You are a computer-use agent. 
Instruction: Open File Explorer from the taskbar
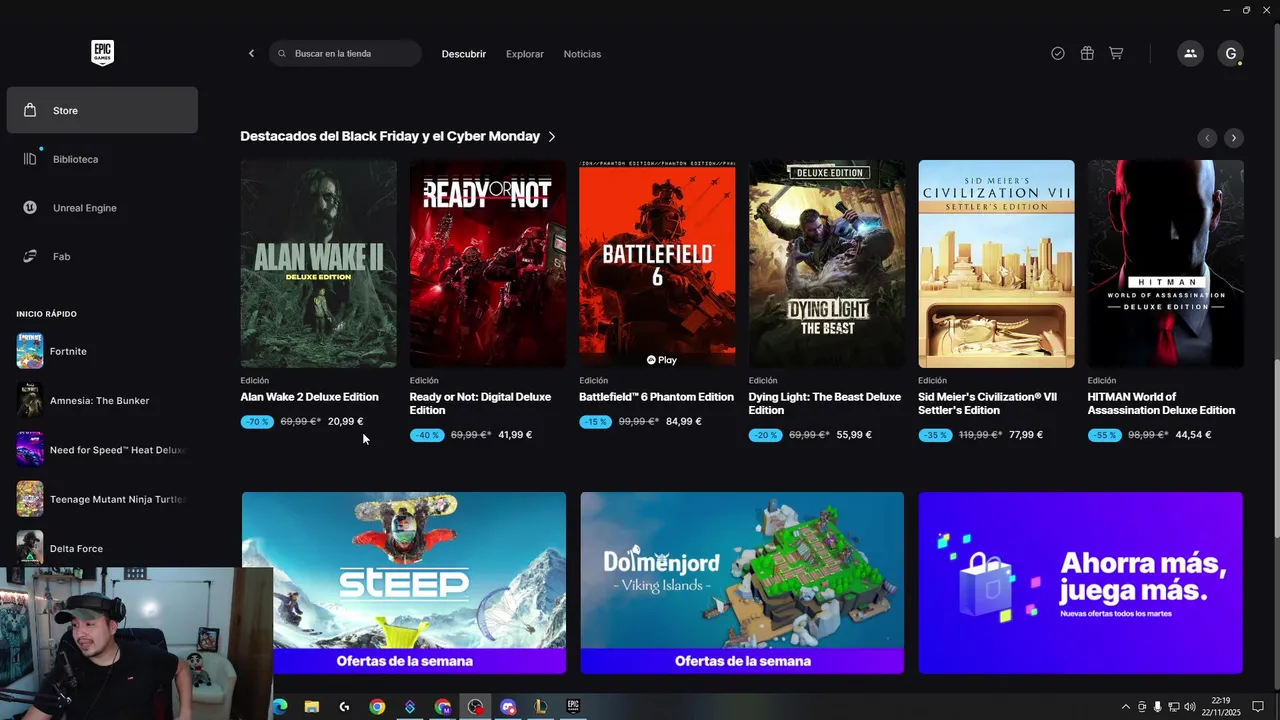pos(312,707)
